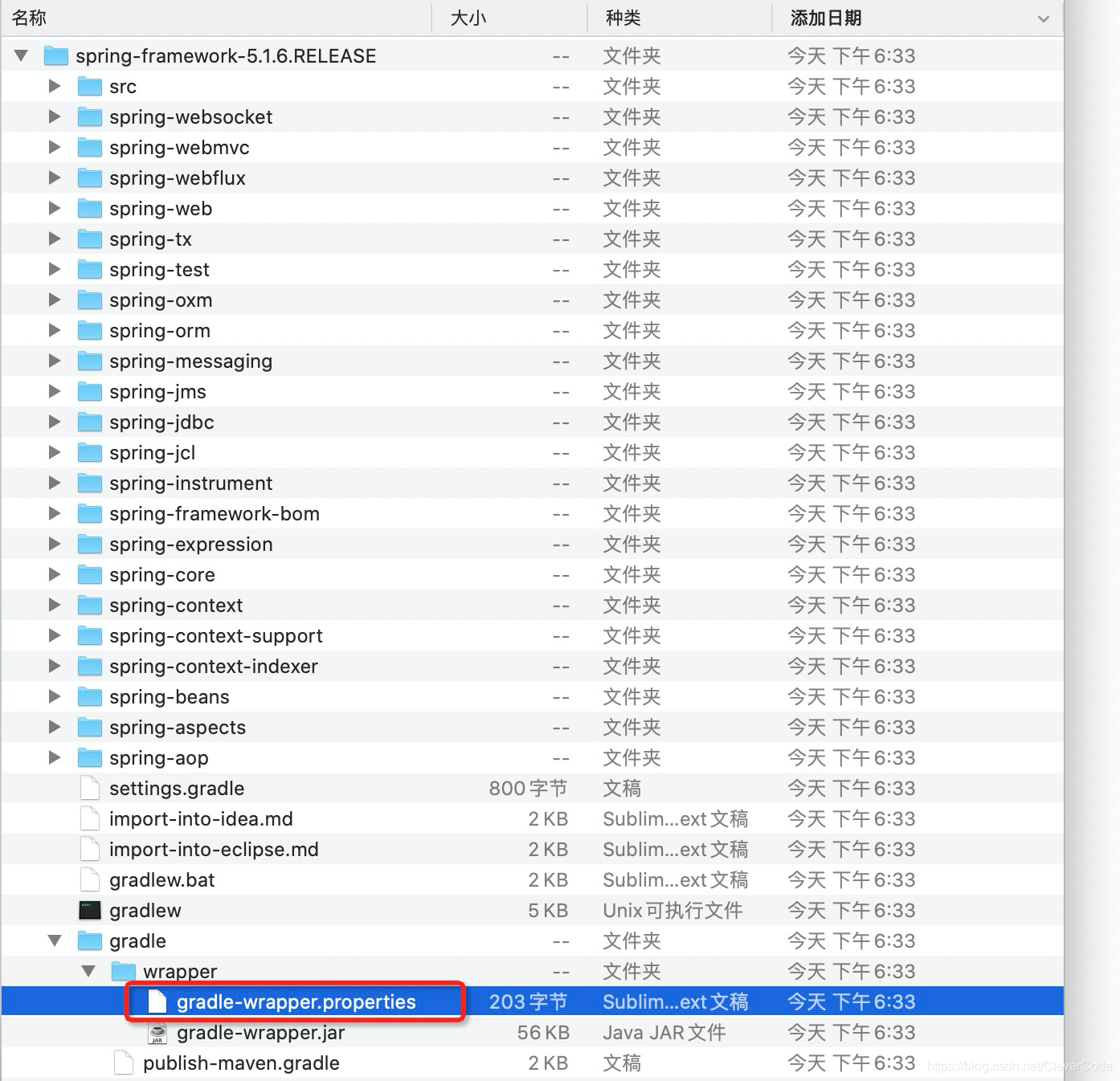The image size is (1120, 1081).
Task: Select the spring-websocket row name
Action: click(191, 117)
